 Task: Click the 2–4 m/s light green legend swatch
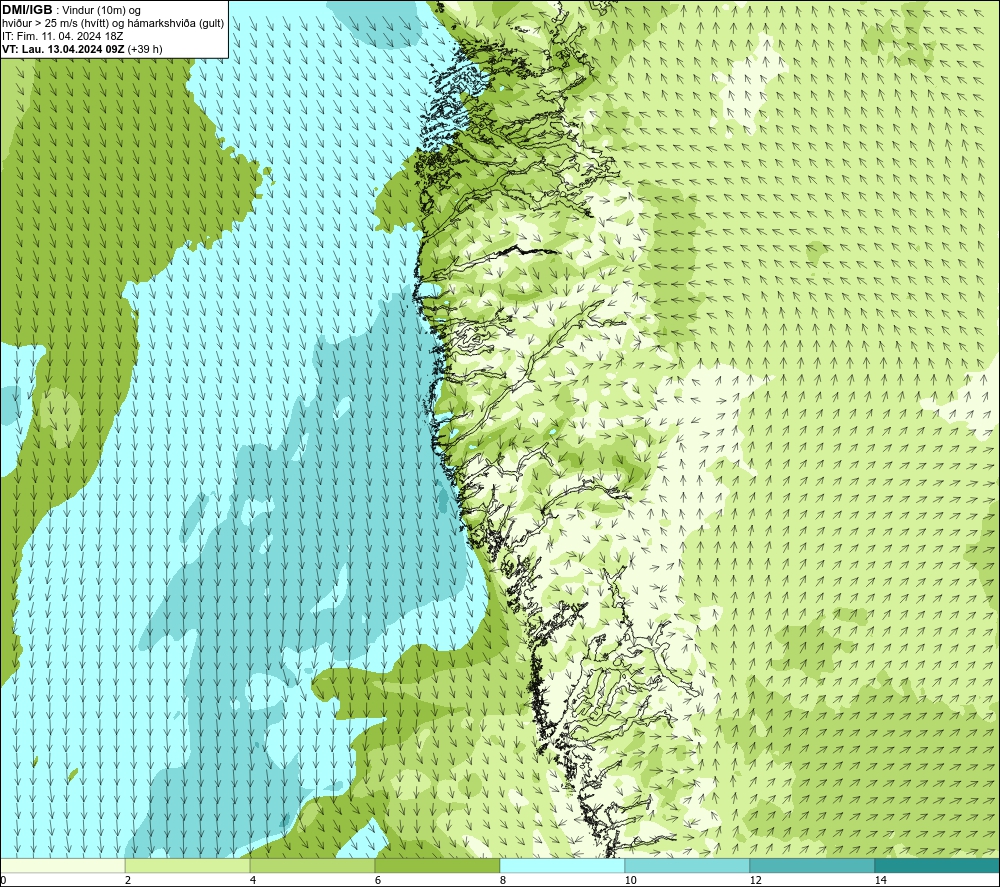pyautogui.click(x=188, y=865)
